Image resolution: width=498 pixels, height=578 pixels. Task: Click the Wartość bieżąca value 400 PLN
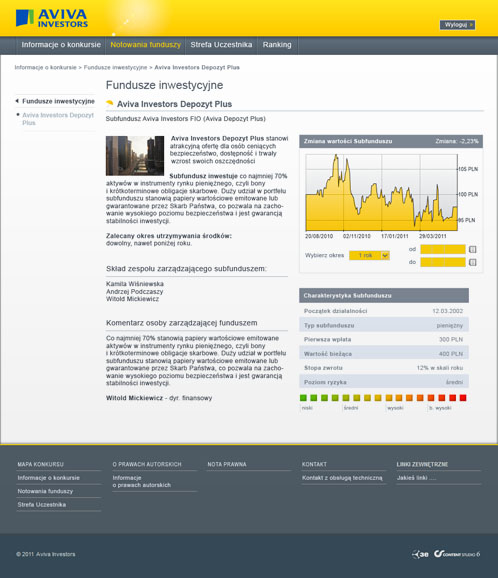pyautogui.click(x=451, y=354)
